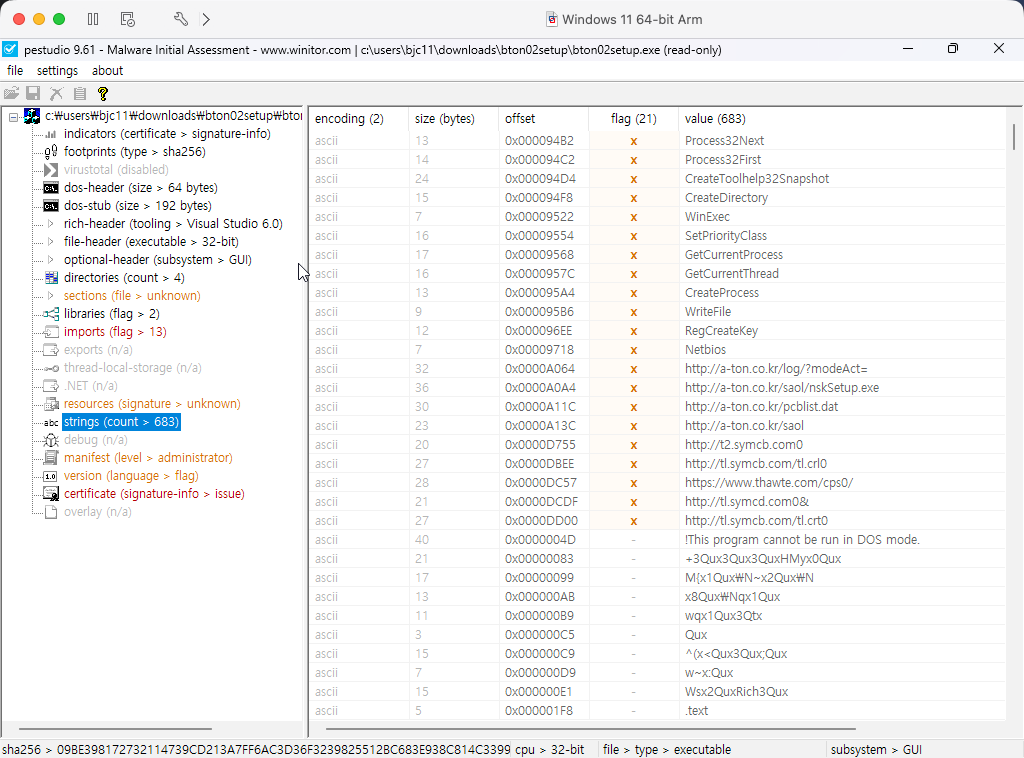Open the file menu
This screenshot has width=1024, height=758.
click(x=15, y=71)
